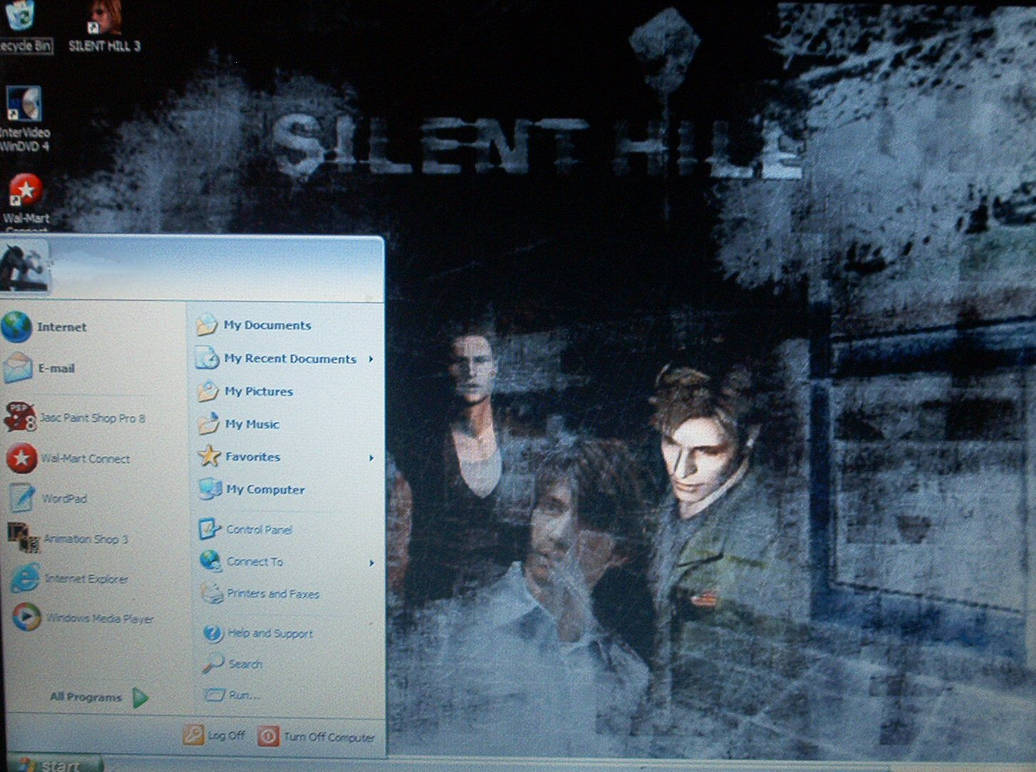The image size is (1036, 772).
Task: Click the Start button on the taskbar
Action: (x=53, y=763)
